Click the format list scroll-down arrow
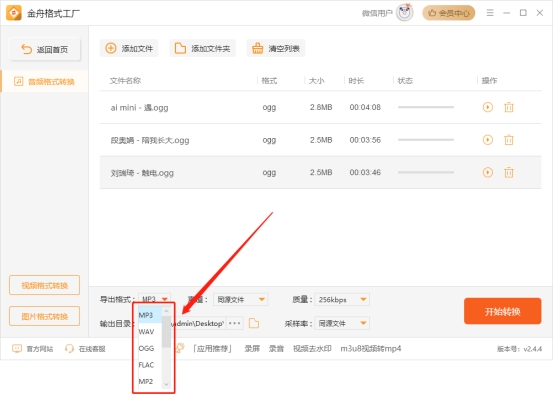The width and height of the screenshot is (554, 395). click(166, 384)
